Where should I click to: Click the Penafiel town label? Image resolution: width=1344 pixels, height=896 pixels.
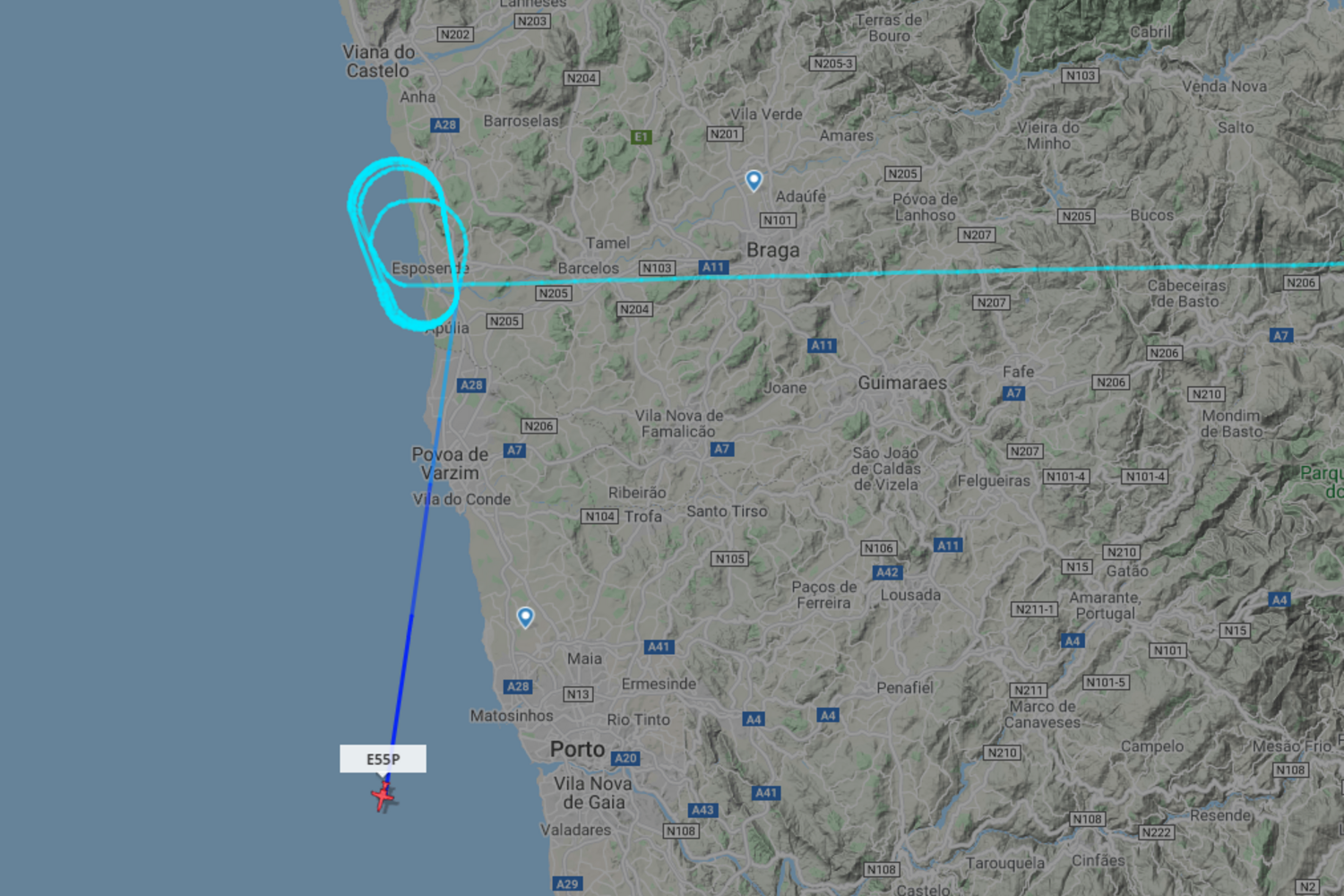tap(905, 687)
